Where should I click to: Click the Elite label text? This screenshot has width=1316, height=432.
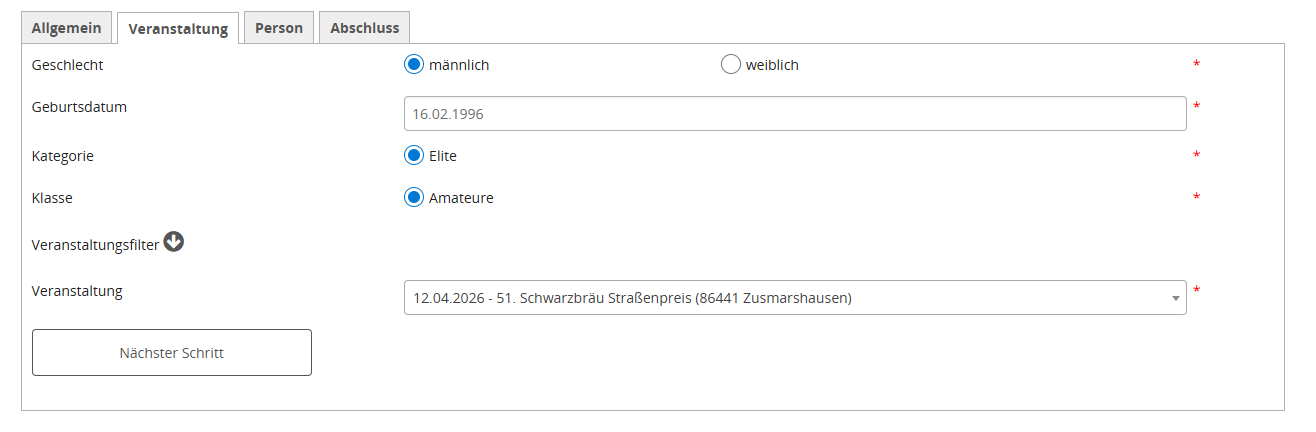[x=443, y=156]
